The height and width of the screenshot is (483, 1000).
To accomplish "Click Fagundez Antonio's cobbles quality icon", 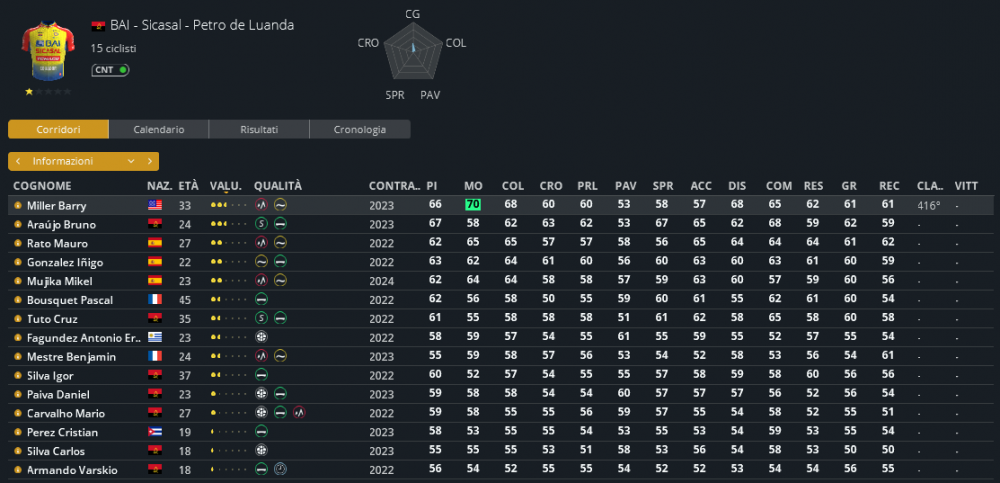I will [x=261, y=337].
